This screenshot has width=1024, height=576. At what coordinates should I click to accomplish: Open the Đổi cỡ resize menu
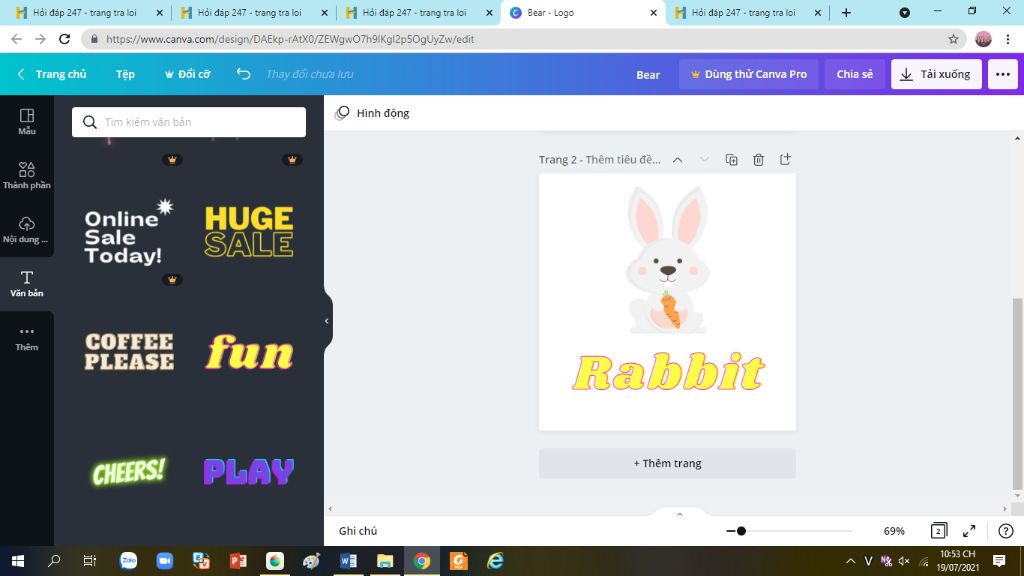click(x=187, y=74)
